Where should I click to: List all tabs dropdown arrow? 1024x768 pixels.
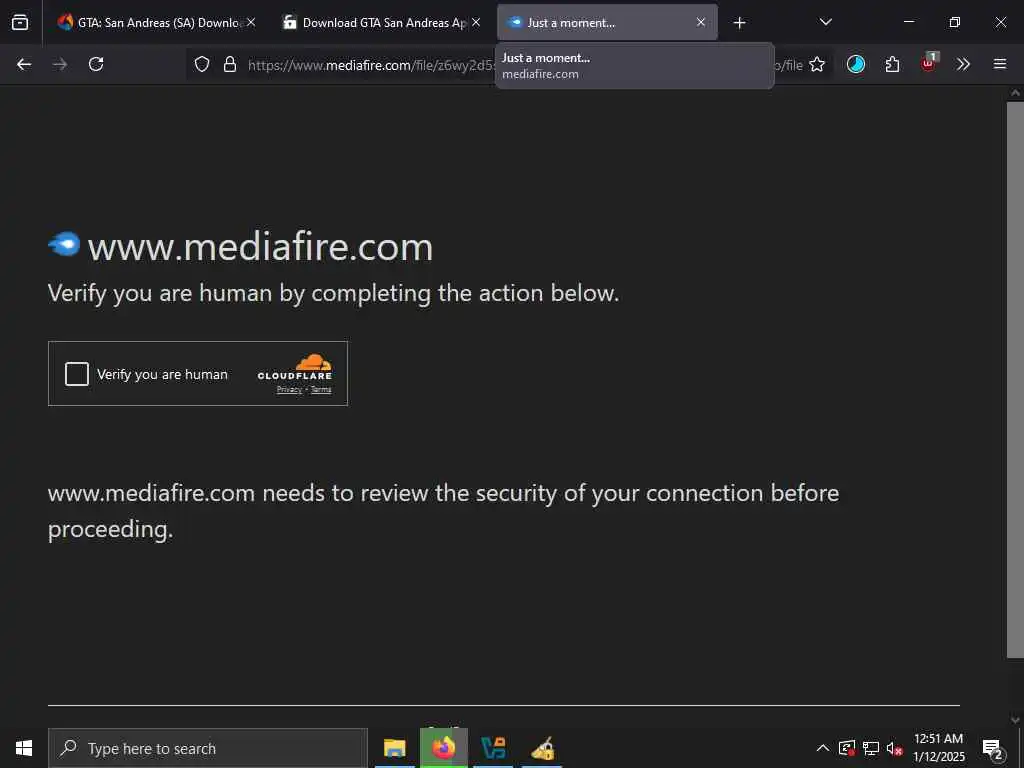(x=825, y=22)
